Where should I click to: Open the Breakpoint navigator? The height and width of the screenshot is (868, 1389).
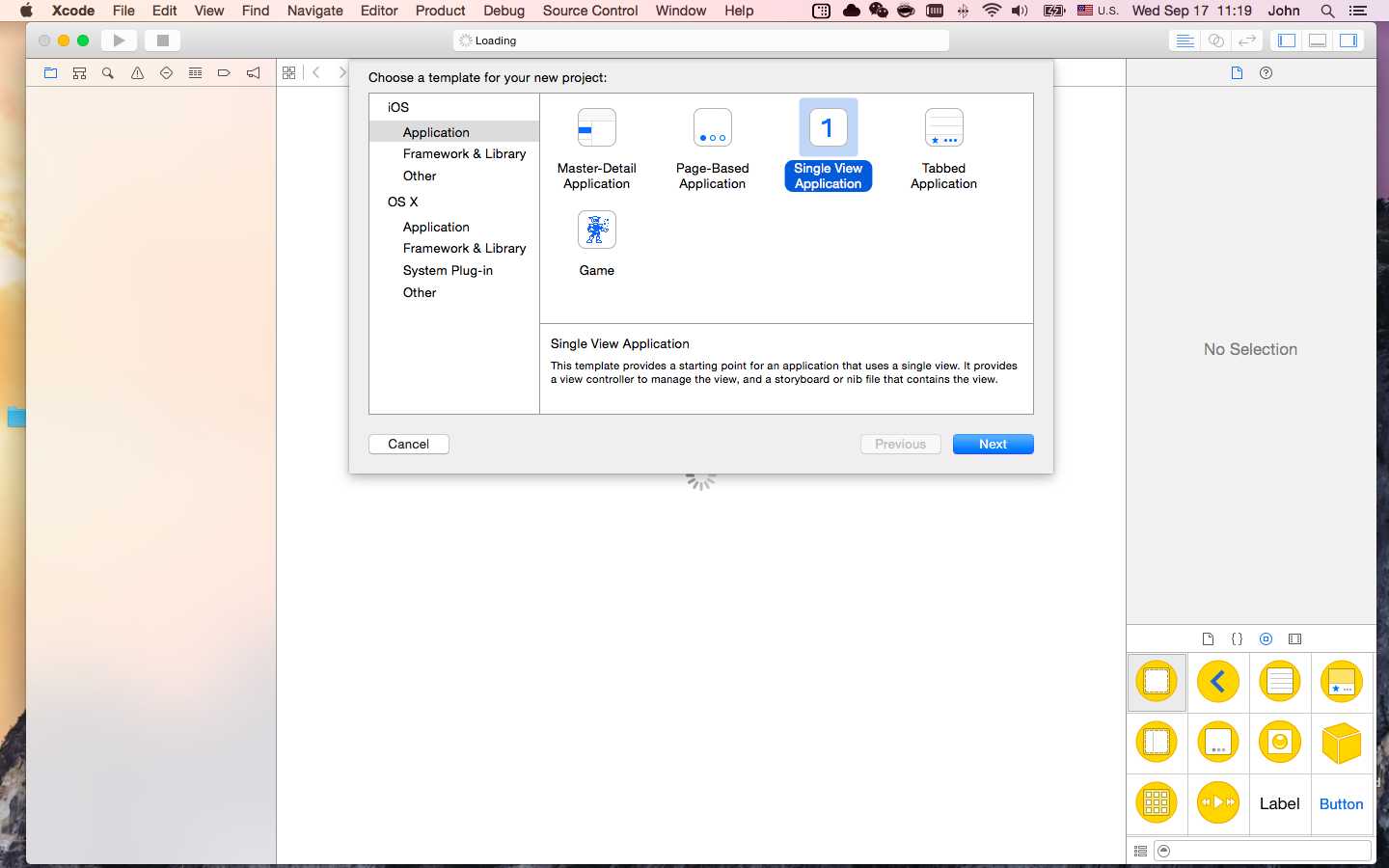pos(224,72)
